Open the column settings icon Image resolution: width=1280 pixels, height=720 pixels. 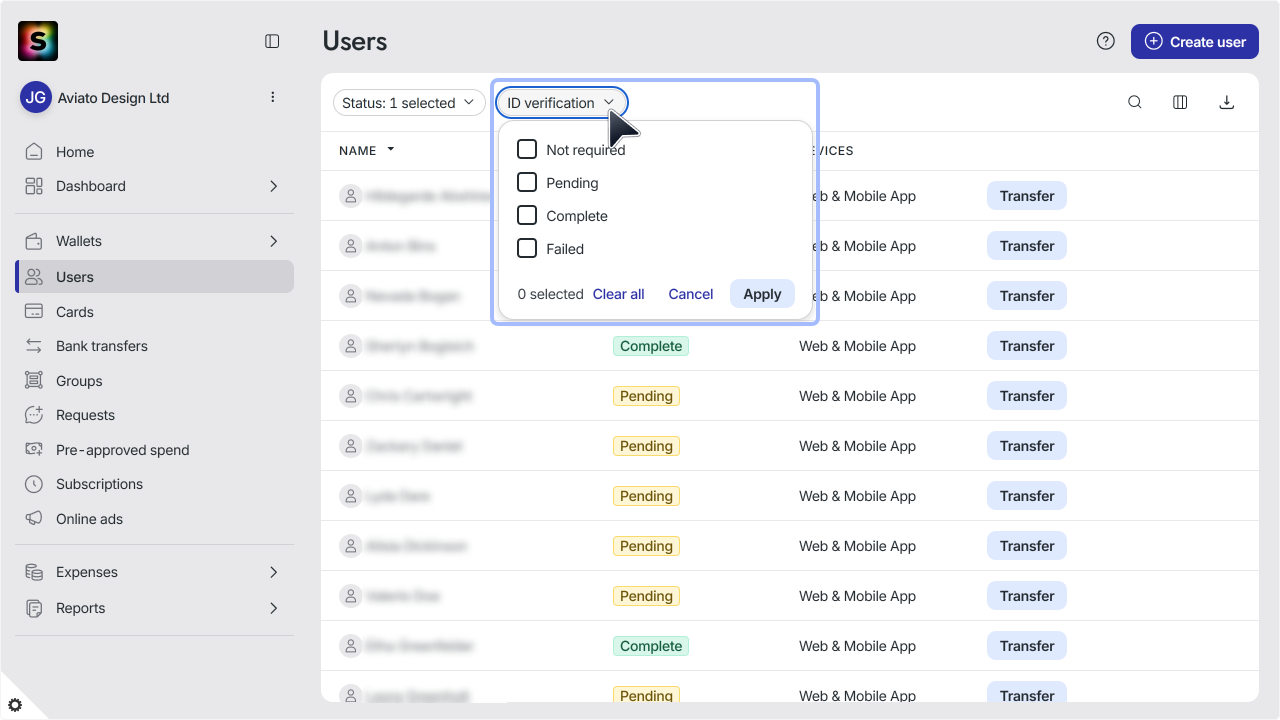click(x=1180, y=102)
